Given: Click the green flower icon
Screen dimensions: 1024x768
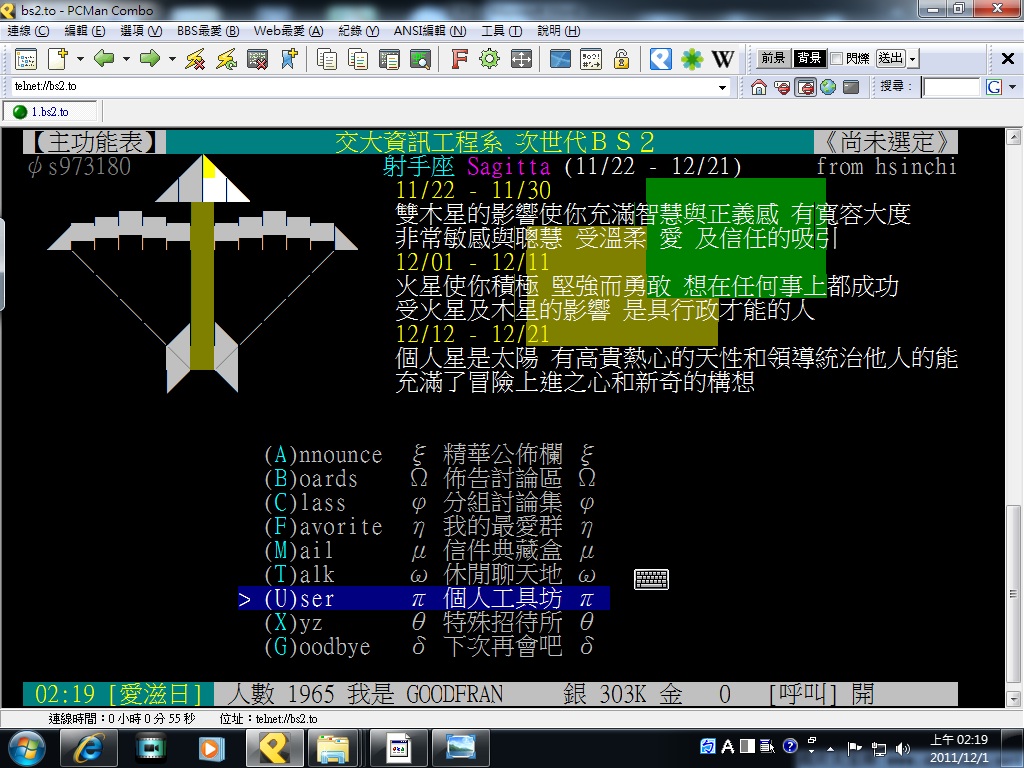Looking at the screenshot, I should [692, 59].
